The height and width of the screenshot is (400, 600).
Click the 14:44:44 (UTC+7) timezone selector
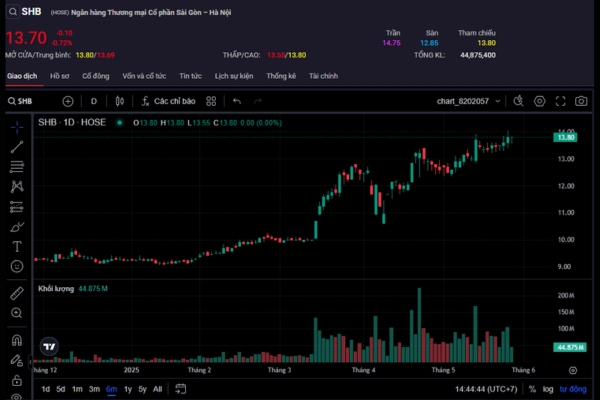click(x=486, y=389)
